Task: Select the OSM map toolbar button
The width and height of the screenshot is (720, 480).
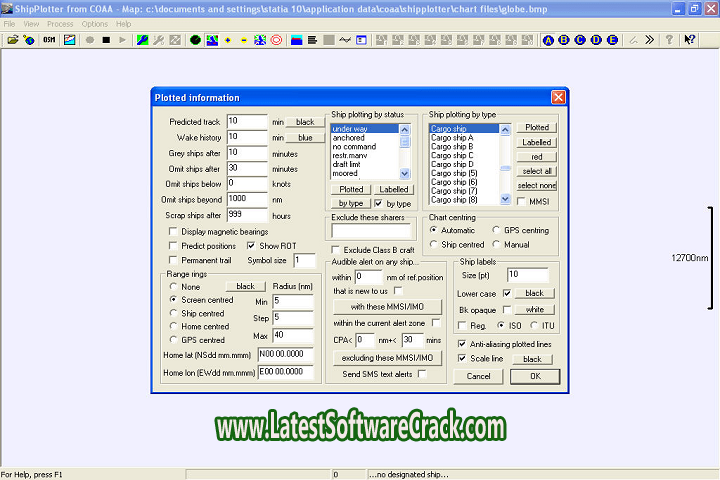Action: 48,40
